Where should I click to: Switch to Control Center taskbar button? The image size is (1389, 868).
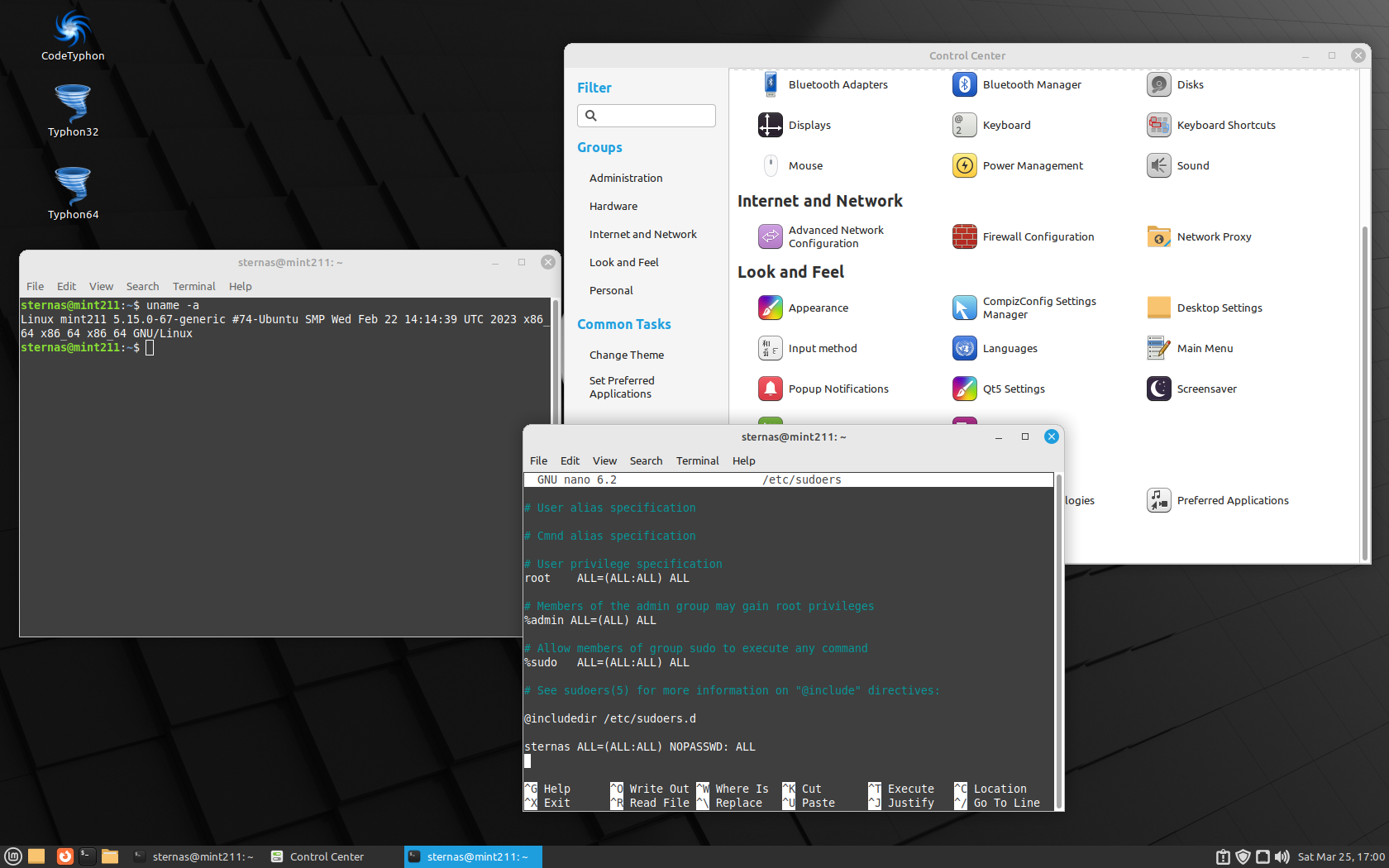pos(318,856)
